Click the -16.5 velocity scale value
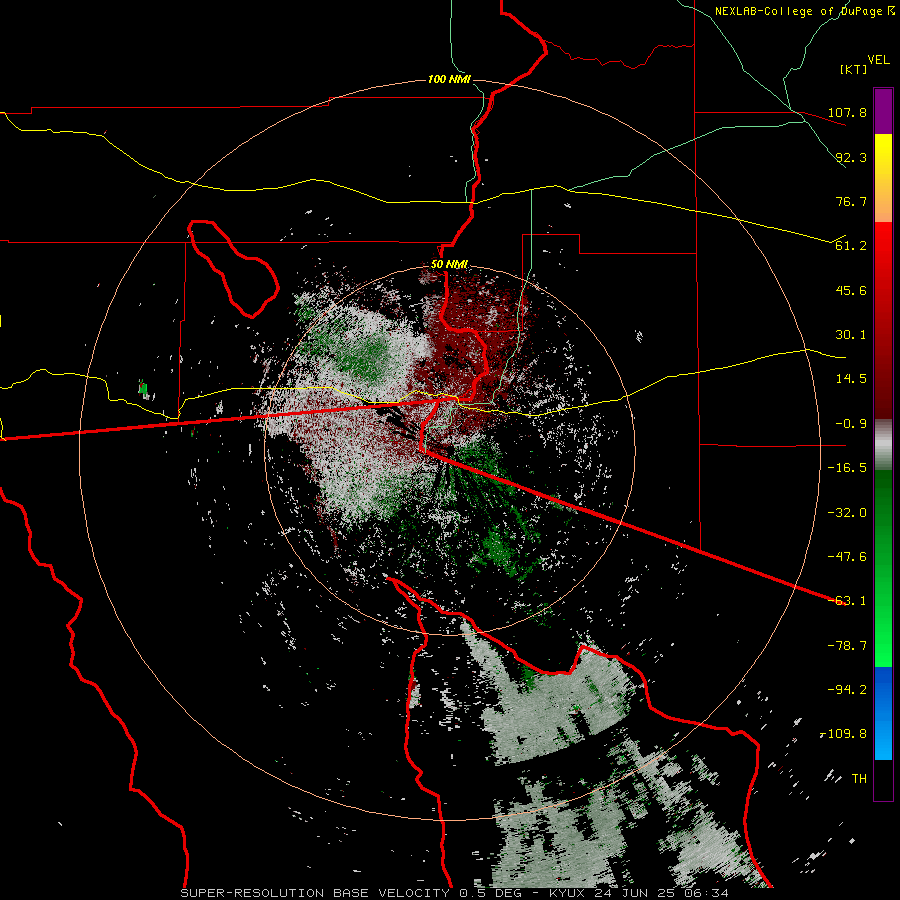 (847, 468)
